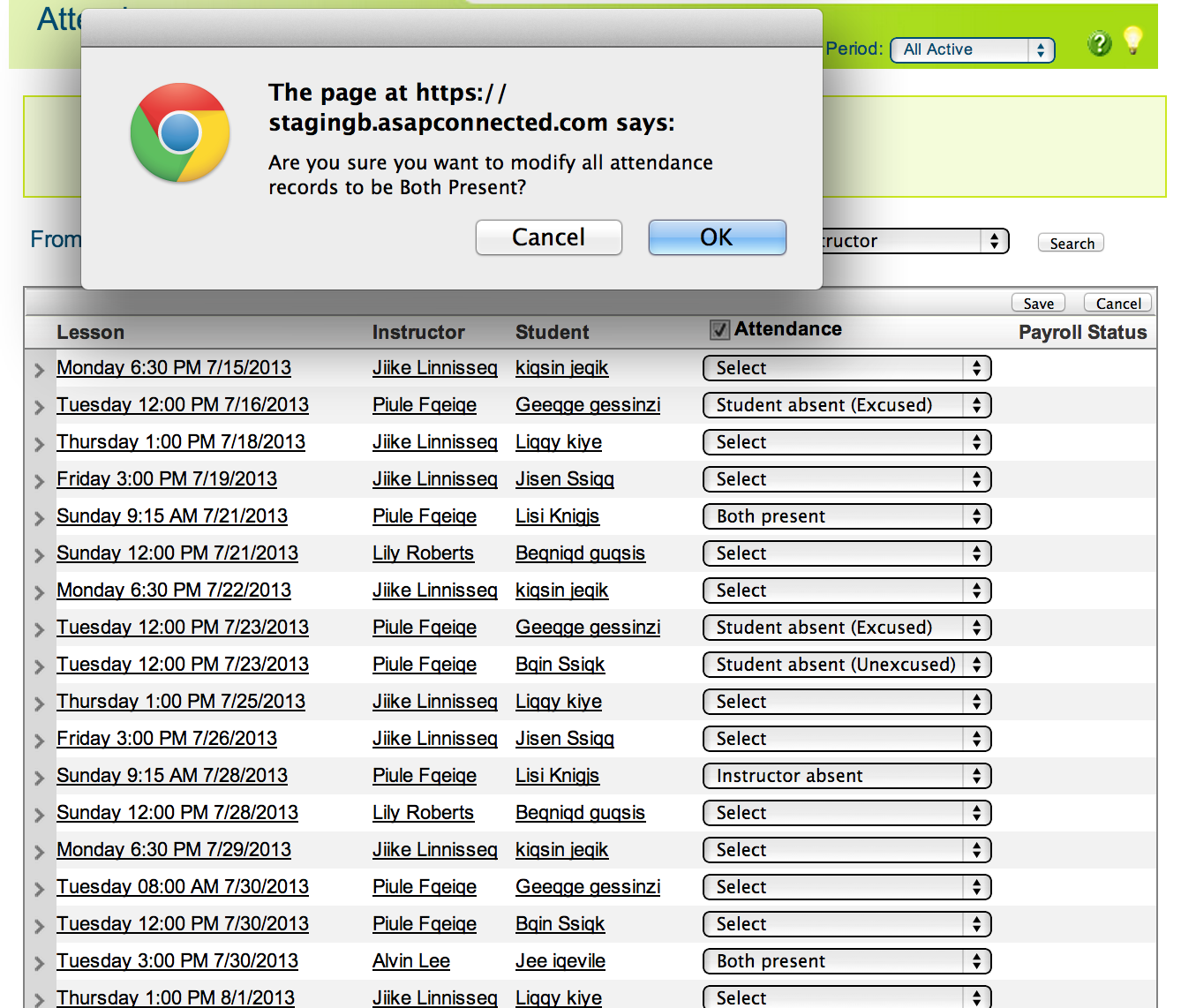Open attendance dropdown for Tuesday 7/16/2013 lesson
Image resolution: width=1181 pixels, height=1008 pixels.
(847, 405)
